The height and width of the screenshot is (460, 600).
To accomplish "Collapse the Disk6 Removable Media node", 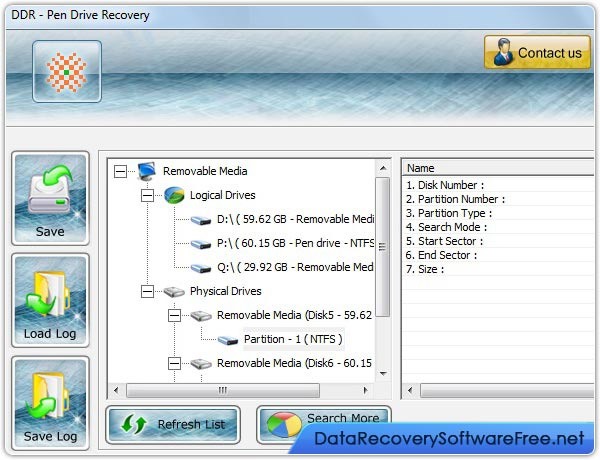I will click(174, 363).
